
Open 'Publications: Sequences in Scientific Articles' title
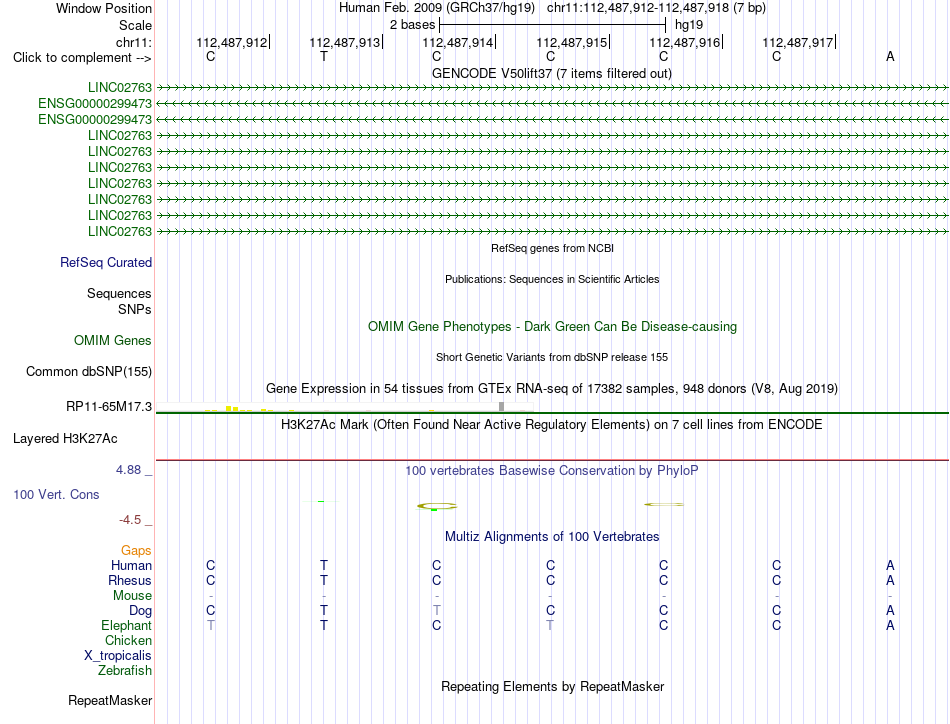click(552, 279)
